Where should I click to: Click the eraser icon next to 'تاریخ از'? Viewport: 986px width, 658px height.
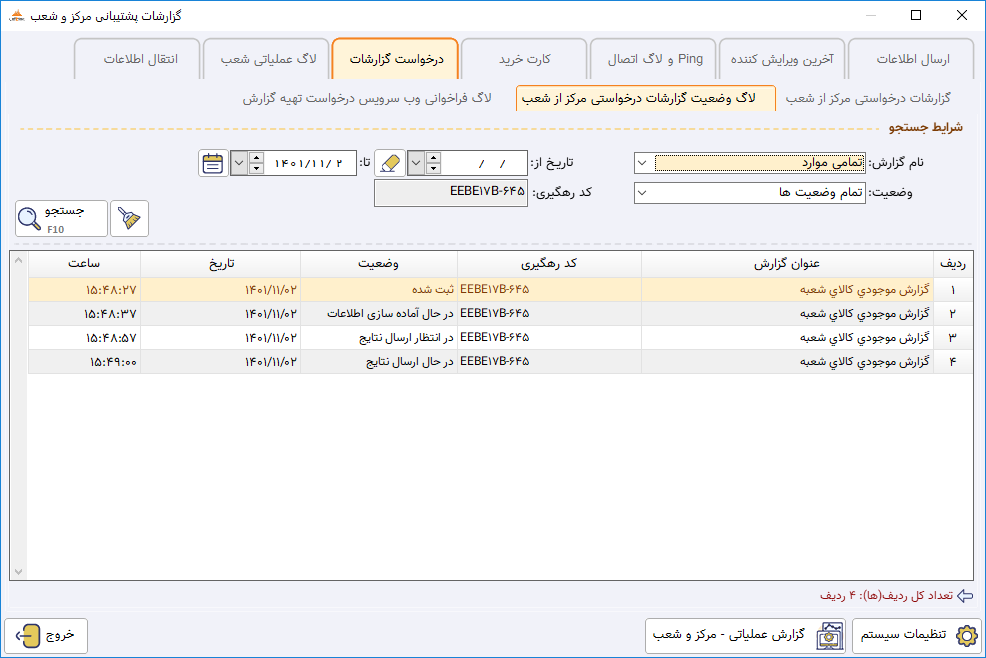point(390,163)
